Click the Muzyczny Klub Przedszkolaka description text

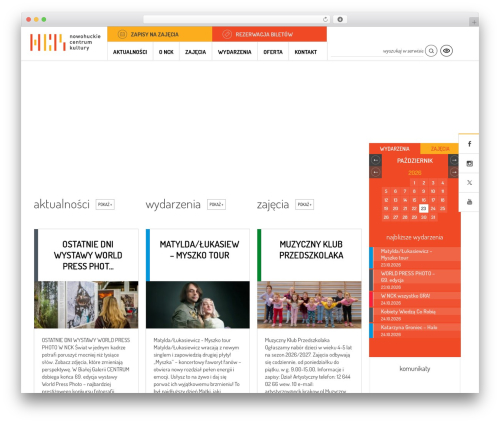pos(308,366)
